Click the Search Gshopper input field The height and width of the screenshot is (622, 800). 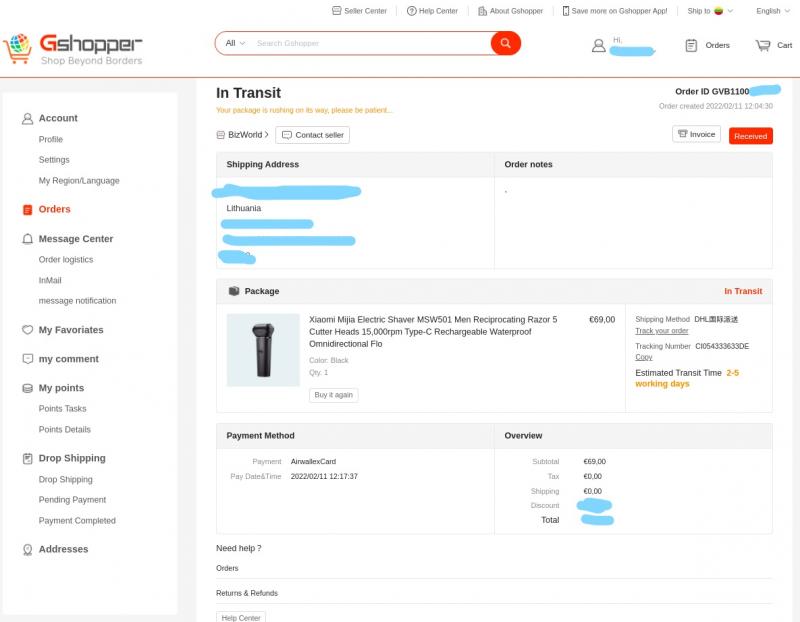(370, 43)
